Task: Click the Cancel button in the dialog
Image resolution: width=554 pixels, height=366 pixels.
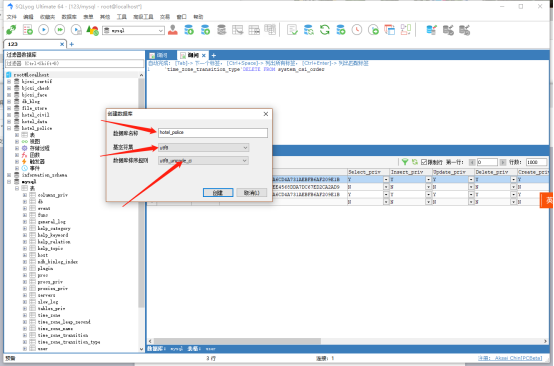Action: 252,193
